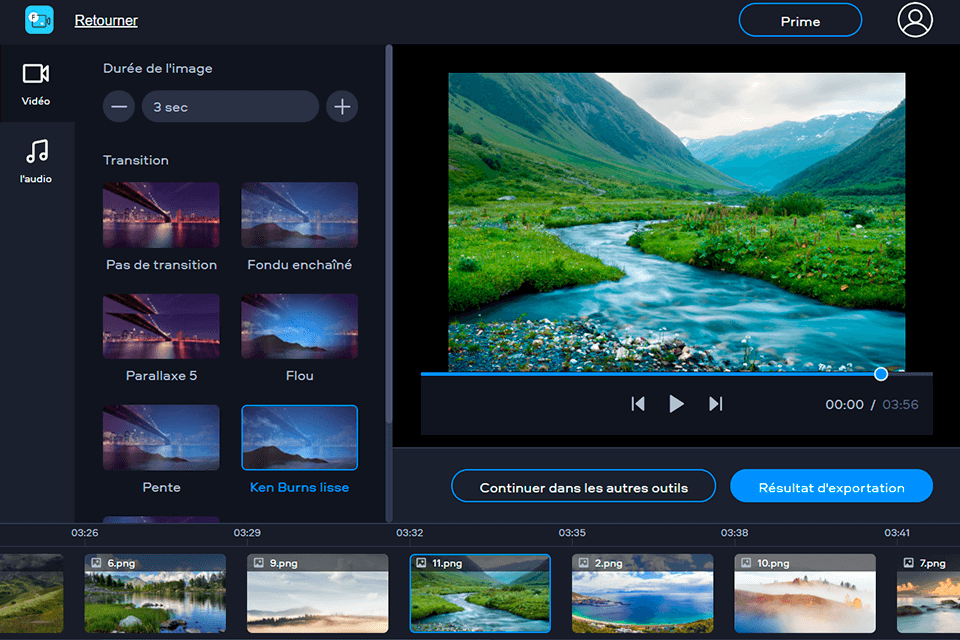This screenshot has width=960, height=640.
Task: Decrease image duration with the minus icon
Action: click(118, 106)
